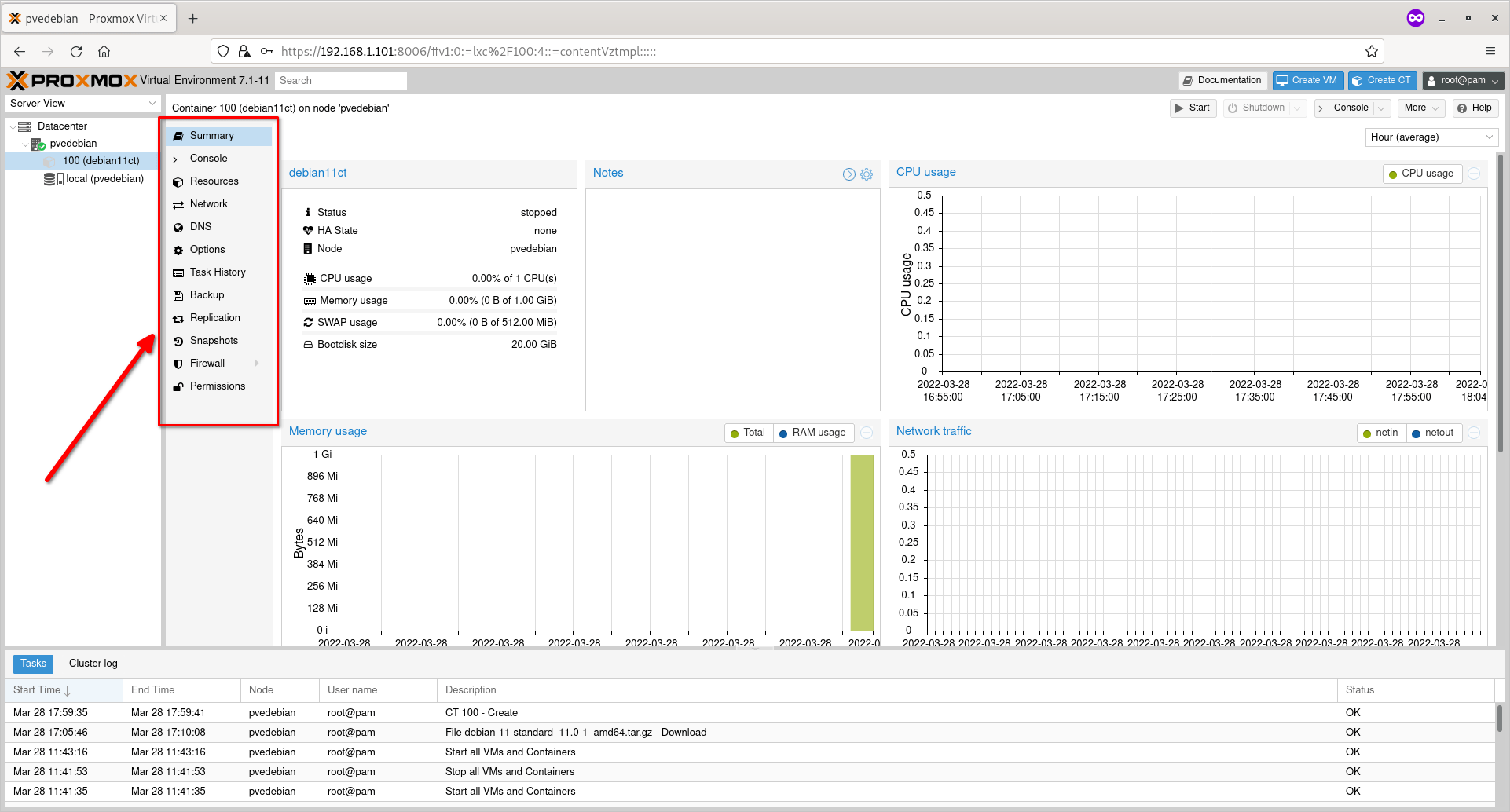Toggle the CPU usage legend series
Screen dimensions: 1510x812
[x=1422, y=174]
